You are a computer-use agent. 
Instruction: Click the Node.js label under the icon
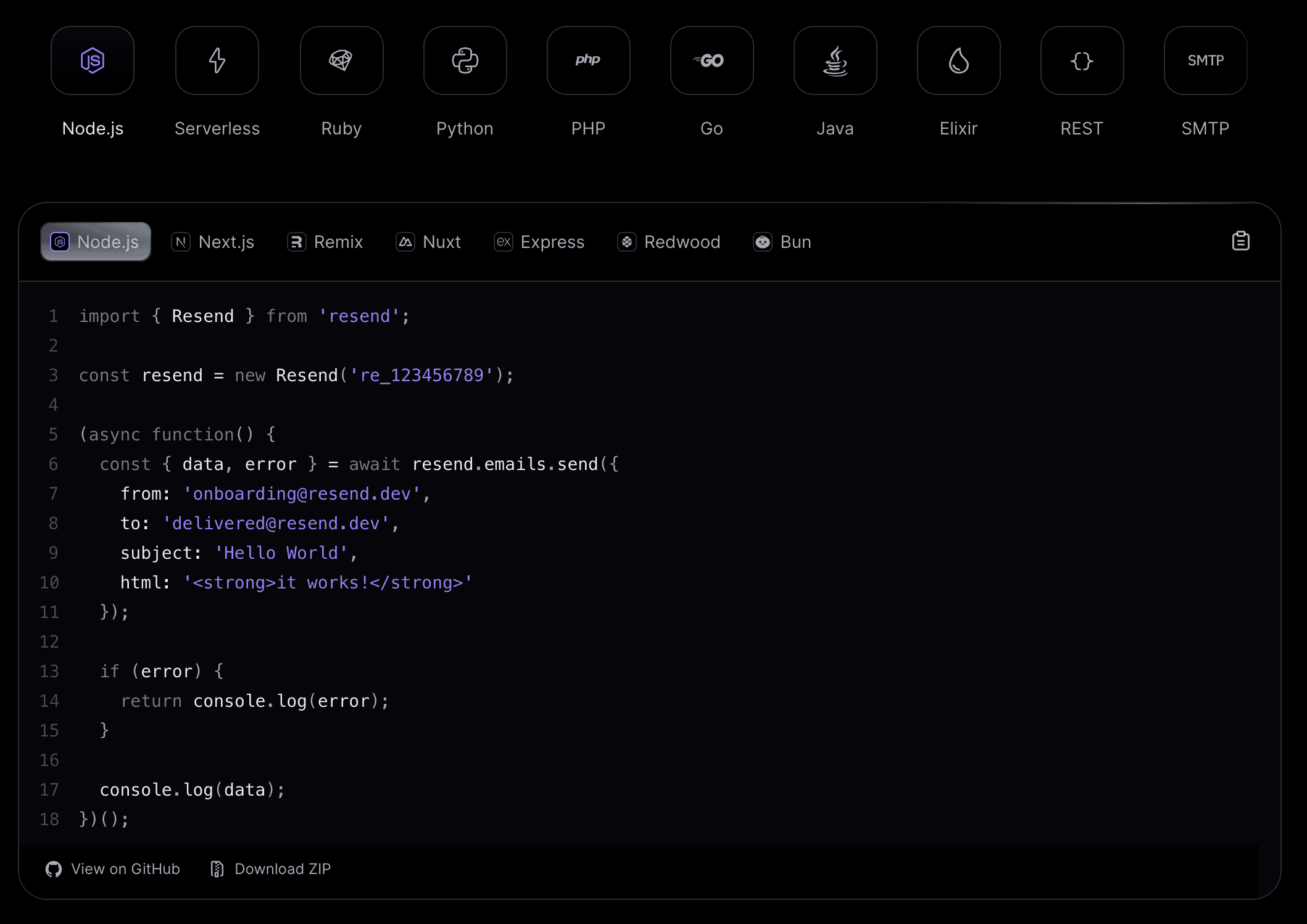(93, 128)
